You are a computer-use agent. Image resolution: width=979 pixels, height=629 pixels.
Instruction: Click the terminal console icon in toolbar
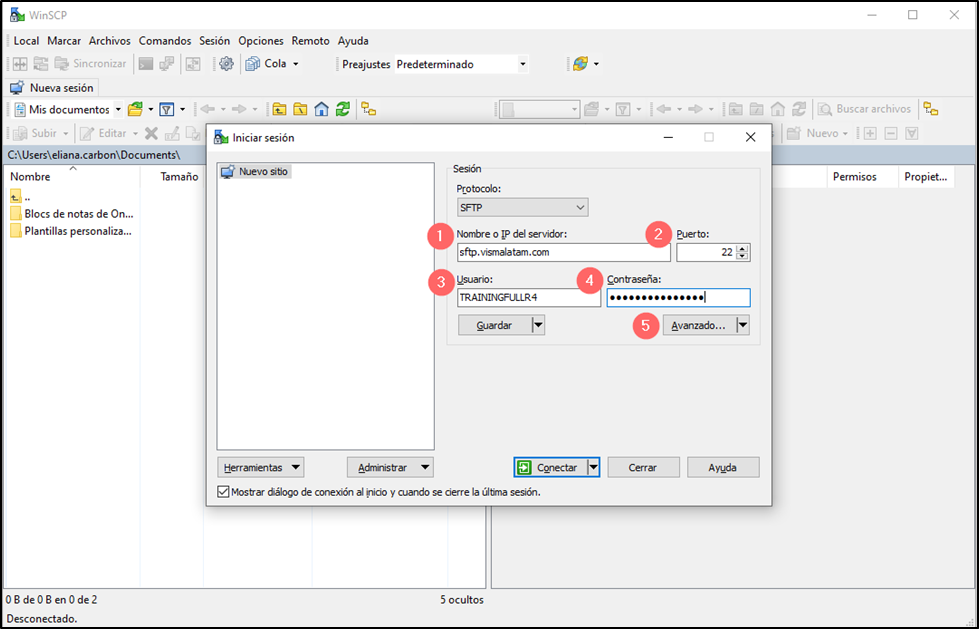point(145,64)
